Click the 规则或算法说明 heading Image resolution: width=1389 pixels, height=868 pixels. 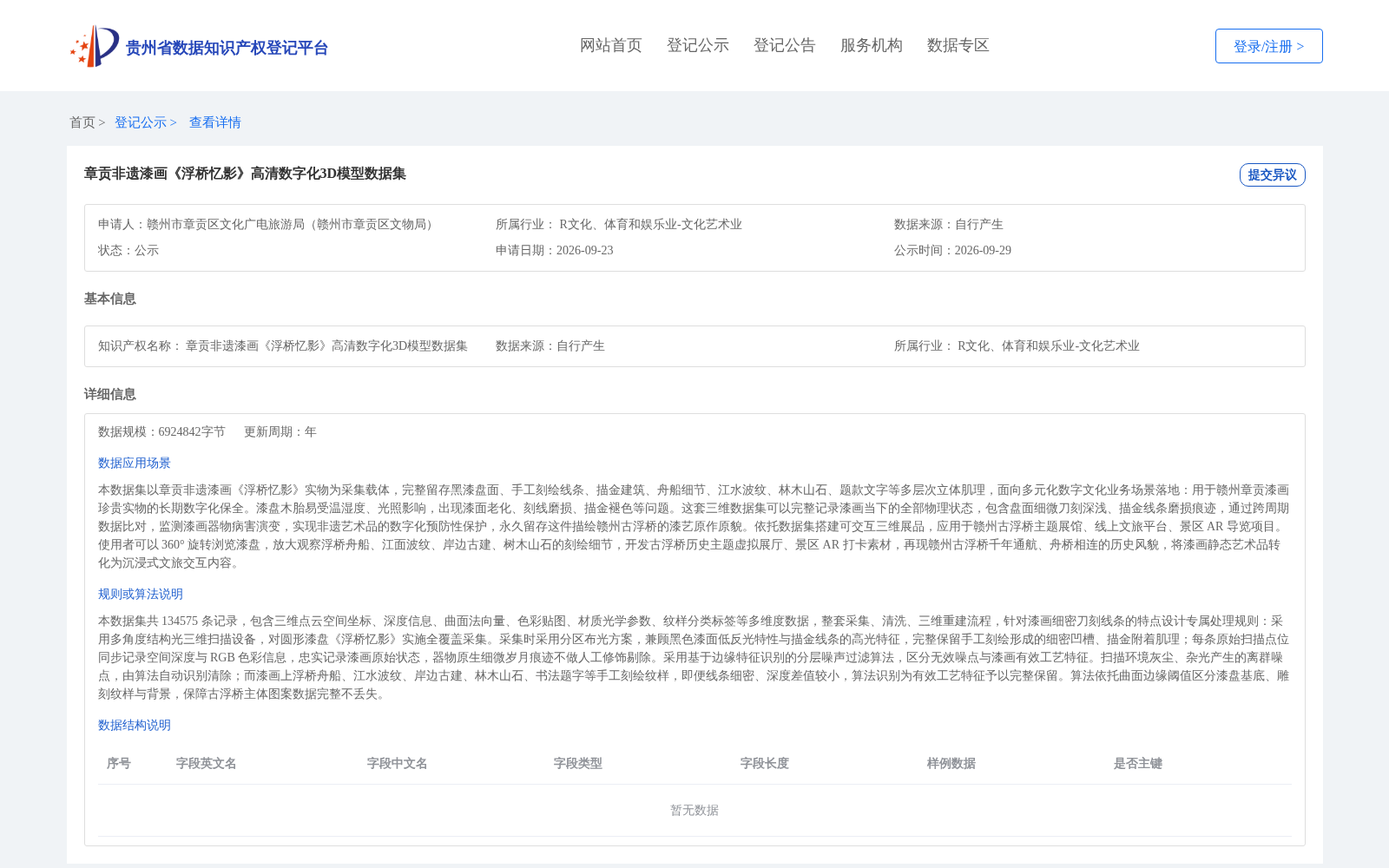(x=141, y=594)
